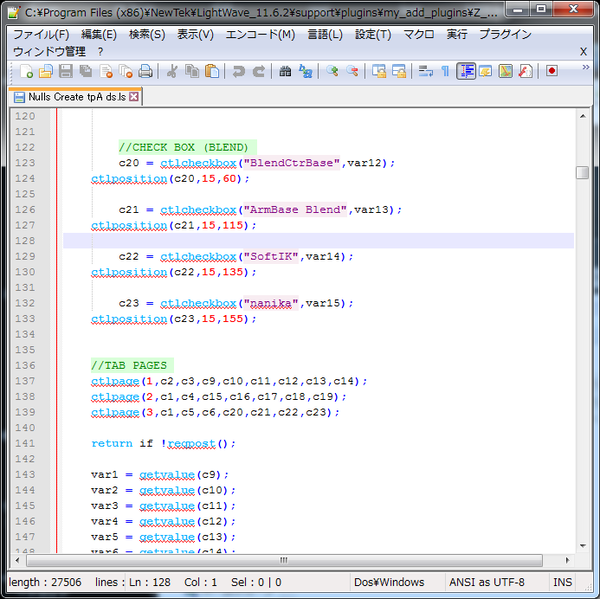Click the vertical scrollbar thumb
600x599 pixels.
[582, 172]
